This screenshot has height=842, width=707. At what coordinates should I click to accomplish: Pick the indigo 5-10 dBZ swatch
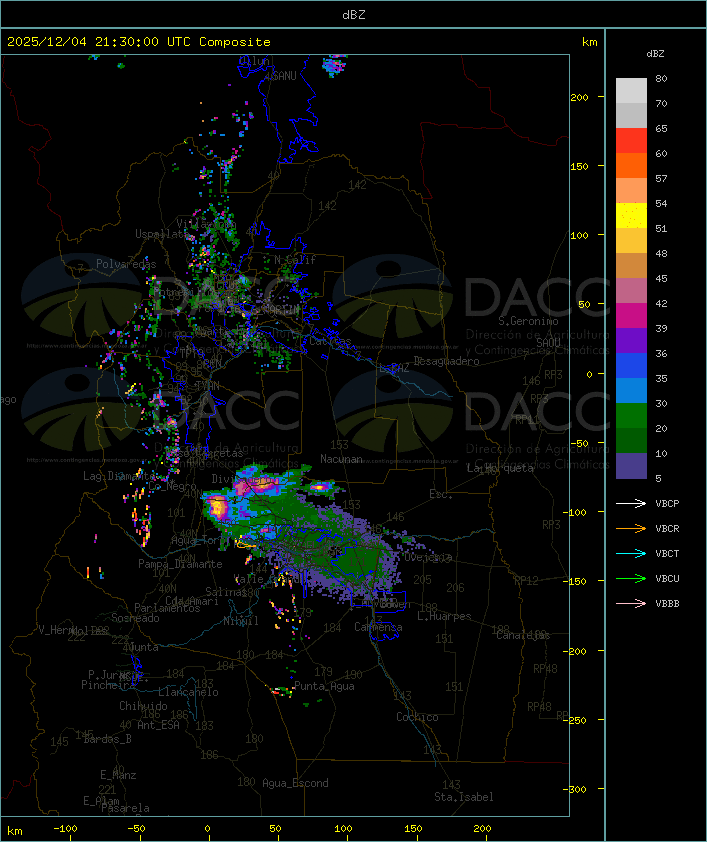pyautogui.click(x=631, y=466)
